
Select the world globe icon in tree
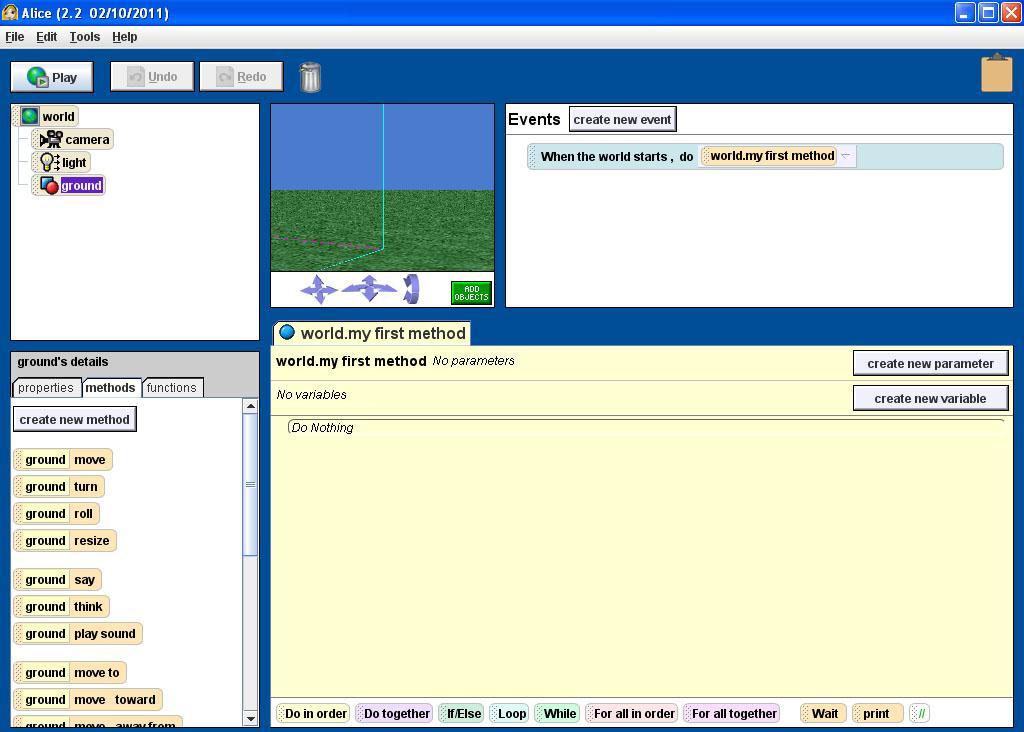coord(29,116)
